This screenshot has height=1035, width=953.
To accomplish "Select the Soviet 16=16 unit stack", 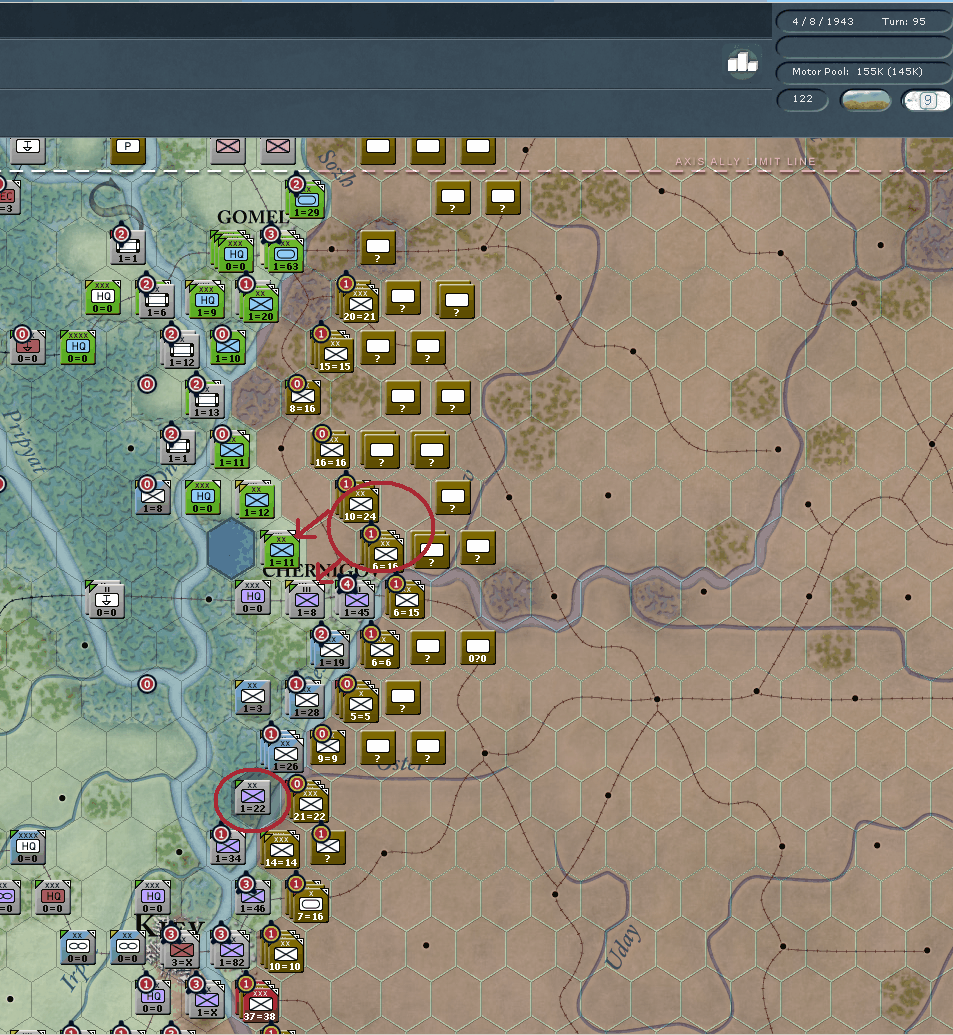I will point(331,451).
